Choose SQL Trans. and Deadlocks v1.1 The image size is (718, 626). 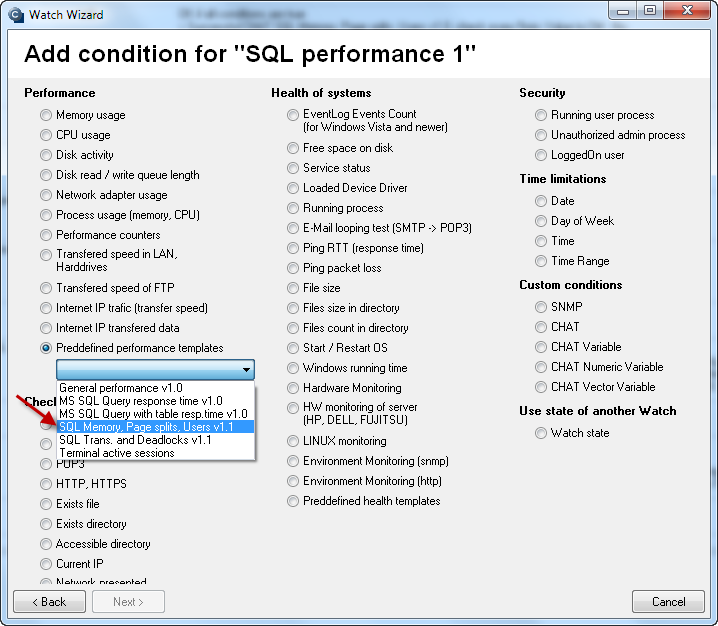click(156, 440)
